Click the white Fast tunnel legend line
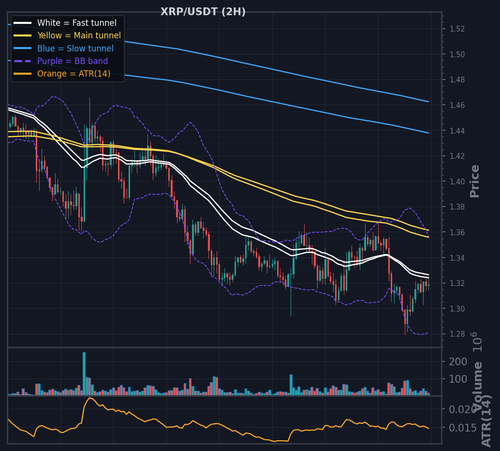Viewport: 500px width, 451px height. click(x=22, y=23)
